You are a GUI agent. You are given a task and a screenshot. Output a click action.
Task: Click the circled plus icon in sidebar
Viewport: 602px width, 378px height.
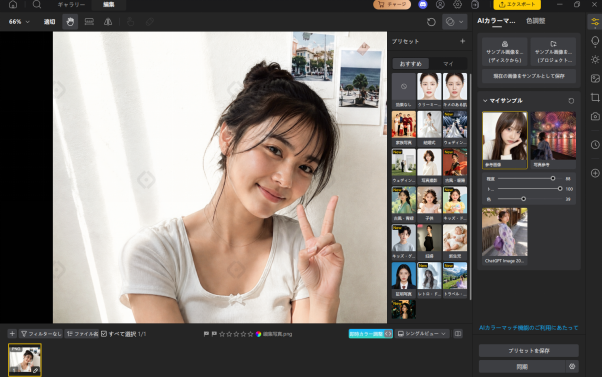tap(595, 173)
